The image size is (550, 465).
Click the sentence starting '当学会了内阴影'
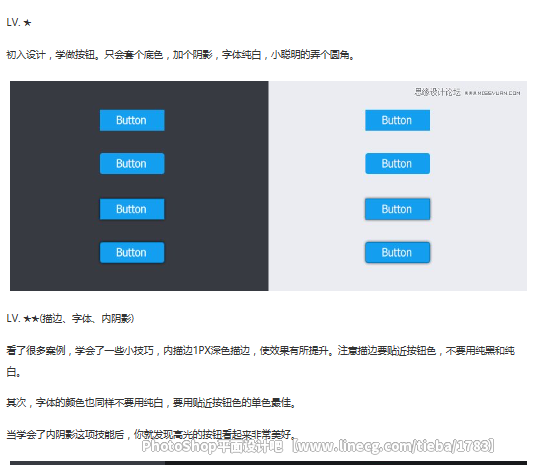pyautogui.click(x=150, y=434)
